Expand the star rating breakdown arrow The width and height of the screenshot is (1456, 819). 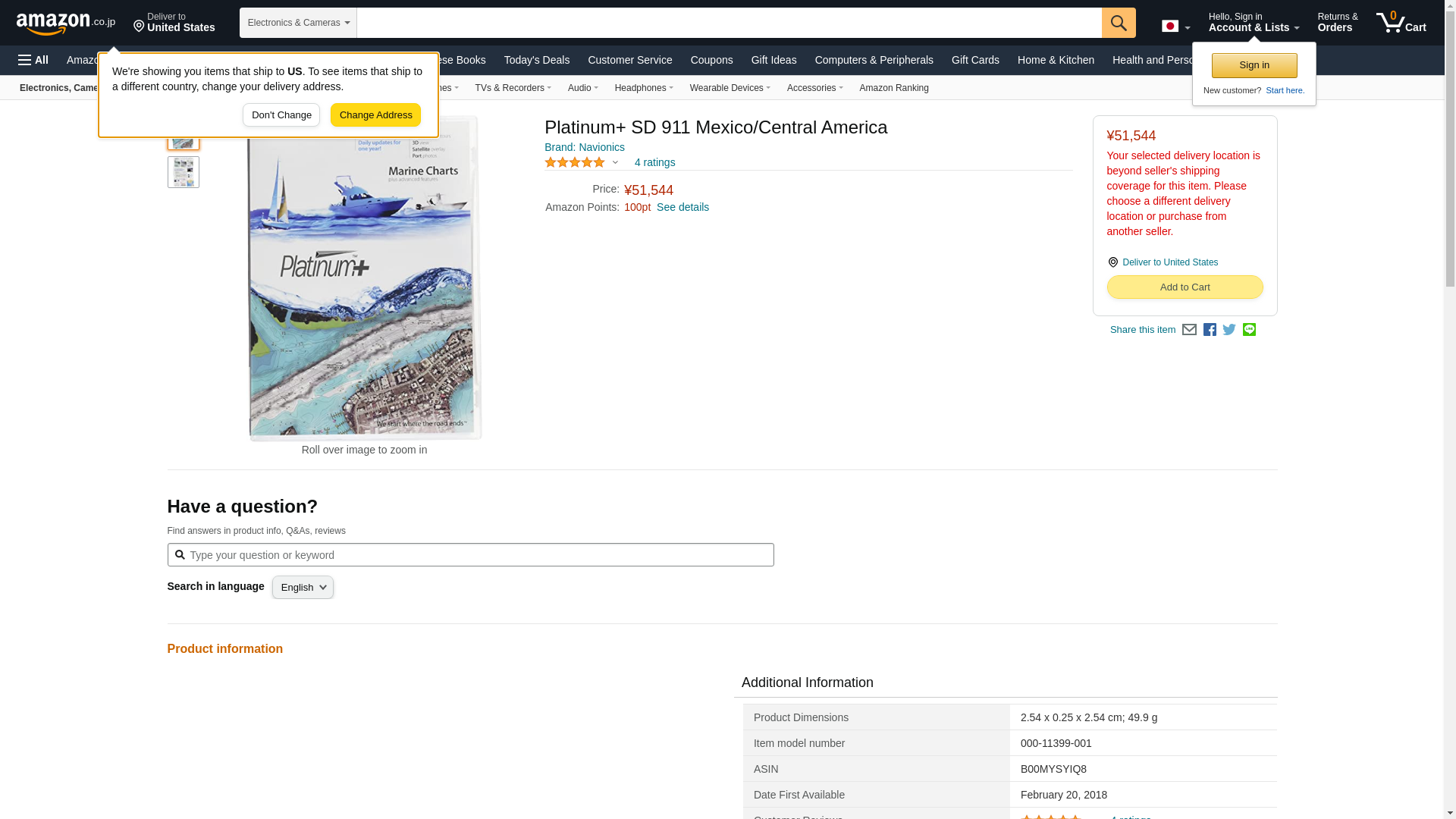coord(615,162)
